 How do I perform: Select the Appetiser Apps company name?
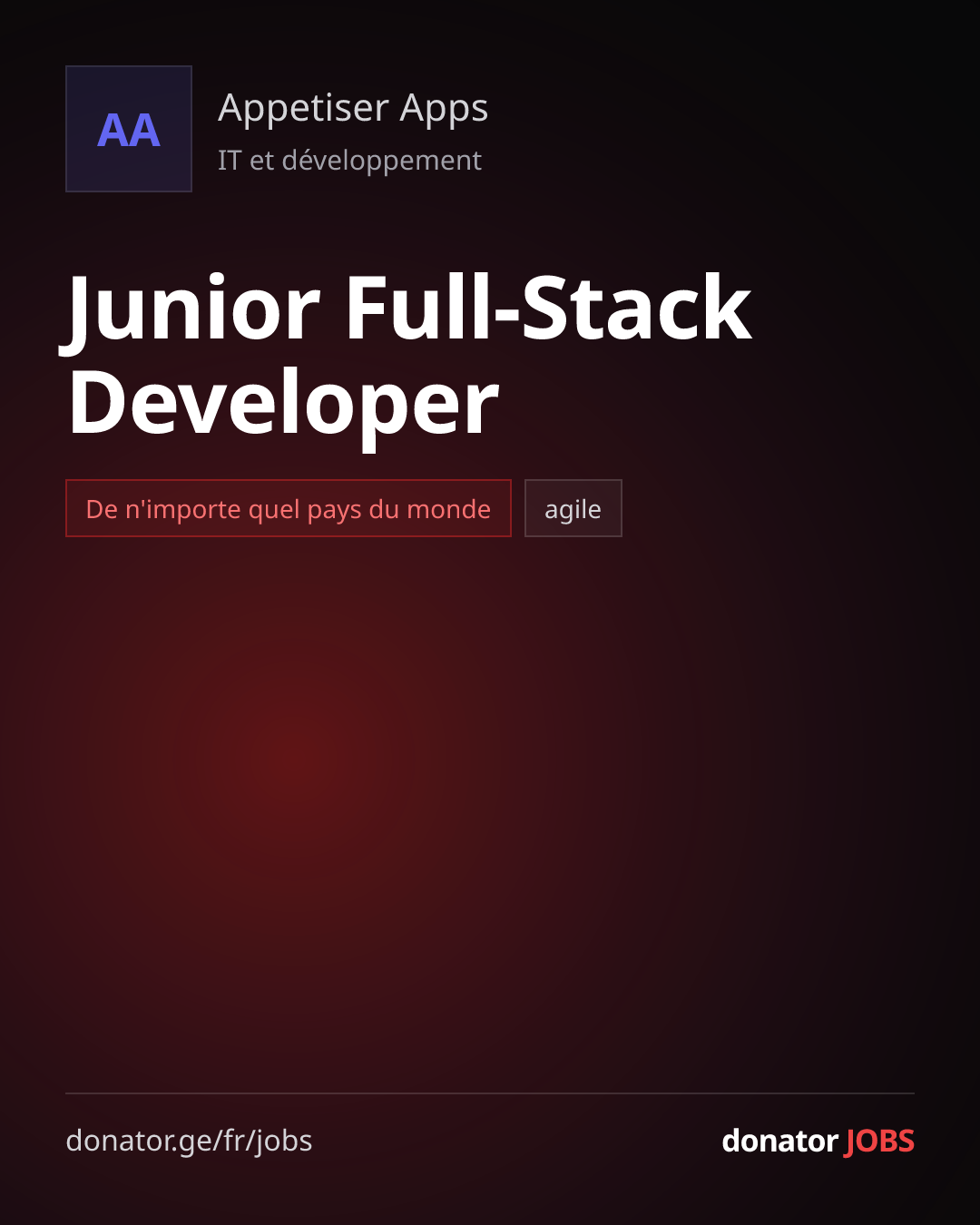pyautogui.click(x=353, y=109)
